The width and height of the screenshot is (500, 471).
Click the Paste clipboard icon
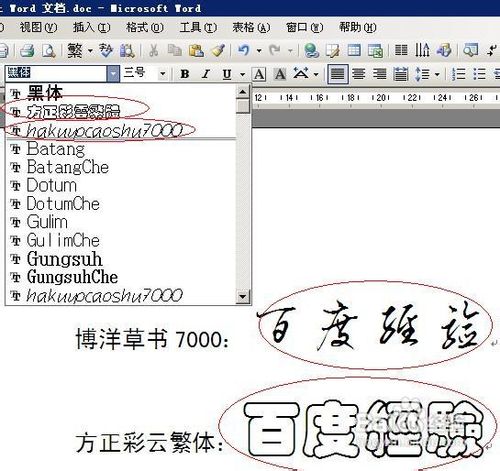click(196, 51)
